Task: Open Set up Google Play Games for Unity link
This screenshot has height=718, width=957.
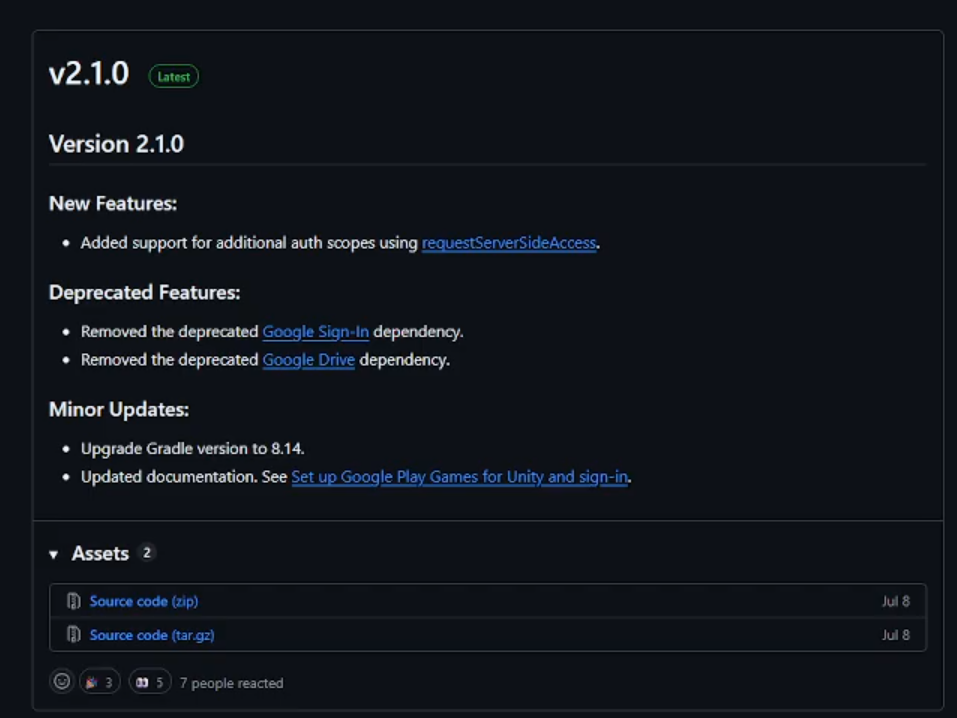Action: [460, 477]
